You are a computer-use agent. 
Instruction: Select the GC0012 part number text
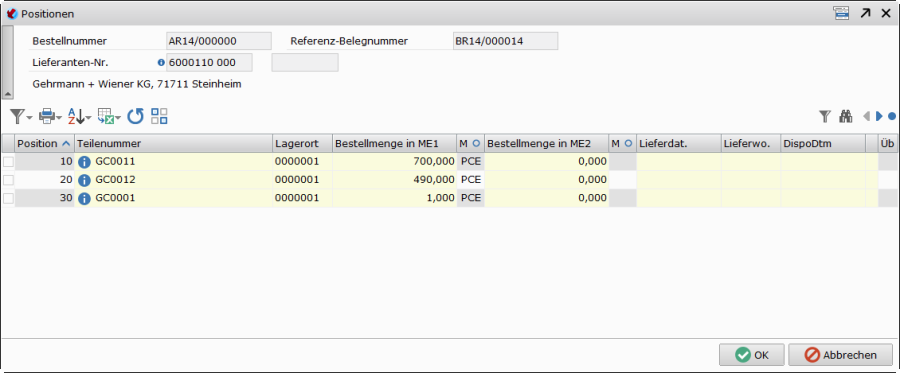tap(115, 180)
